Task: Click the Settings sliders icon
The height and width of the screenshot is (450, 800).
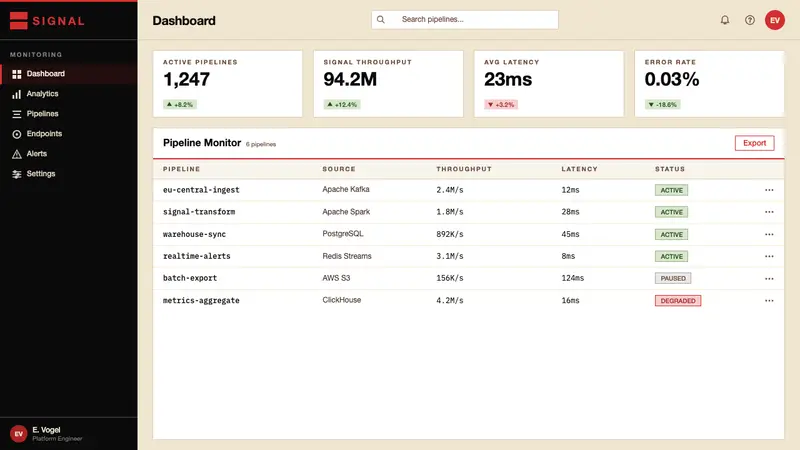Action: point(17,174)
